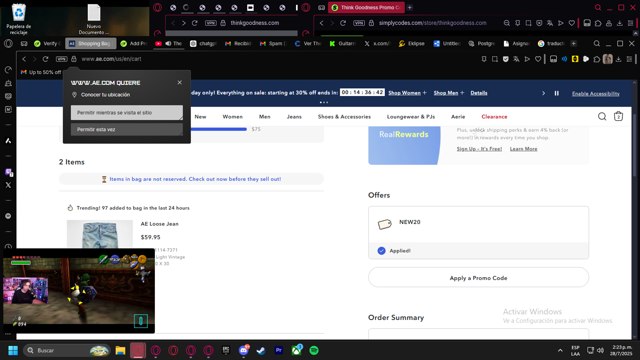Close the location permission popup
Image resolution: width=640 pixels, height=360 pixels.
pos(180,82)
